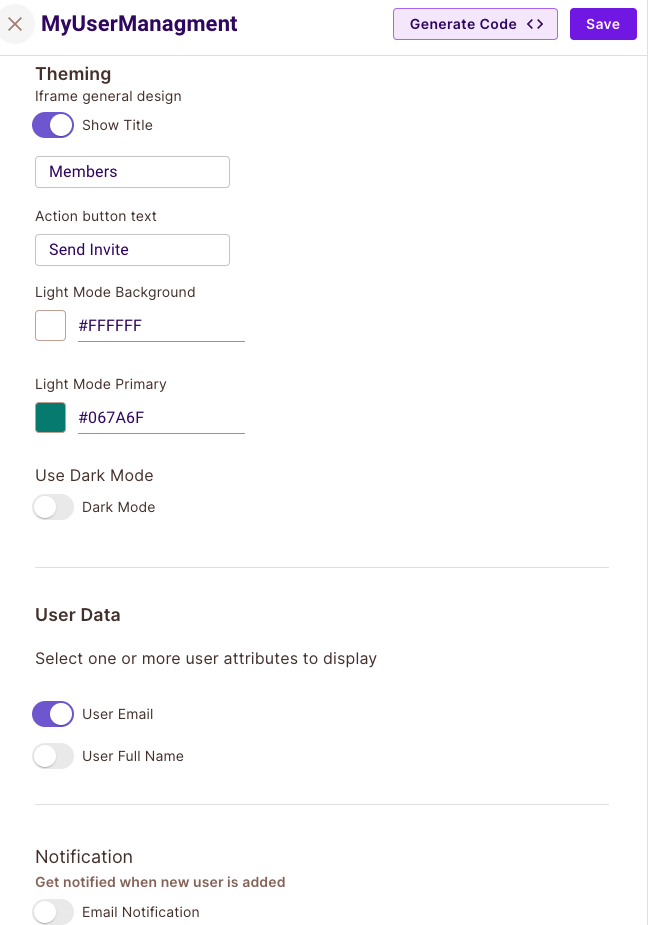The width and height of the screenshot is (661, 925).
Task: Edit the #067A6F hex color field
Action: (x=161, y=418)
